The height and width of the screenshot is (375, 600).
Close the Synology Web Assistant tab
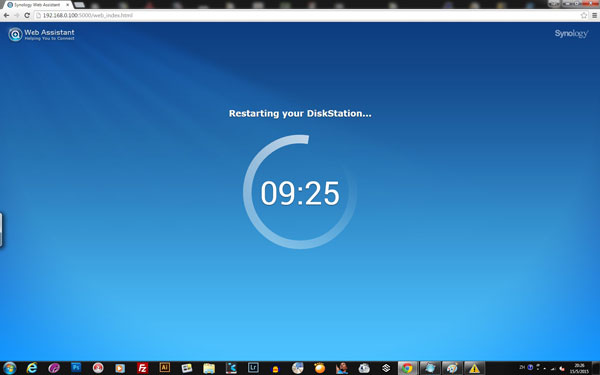(x=68, y=5)
